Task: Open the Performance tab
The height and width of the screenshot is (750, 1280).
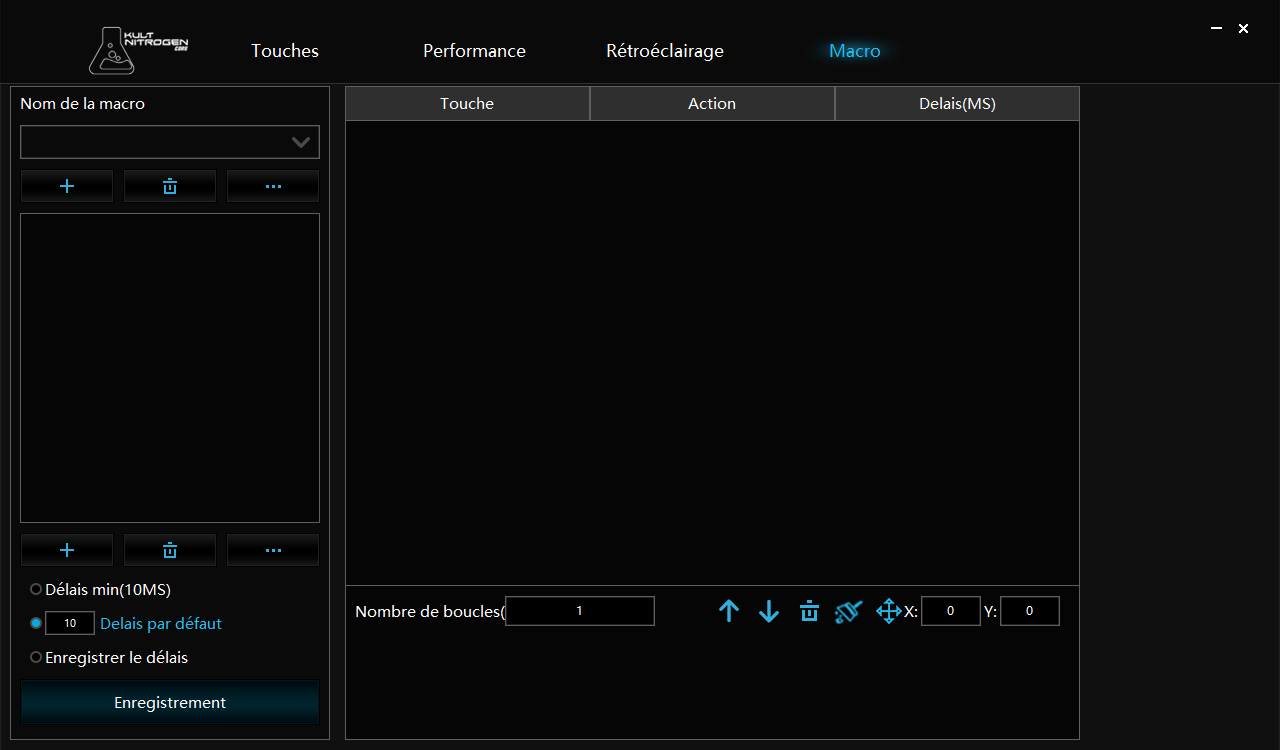Action: click(474, 51)
